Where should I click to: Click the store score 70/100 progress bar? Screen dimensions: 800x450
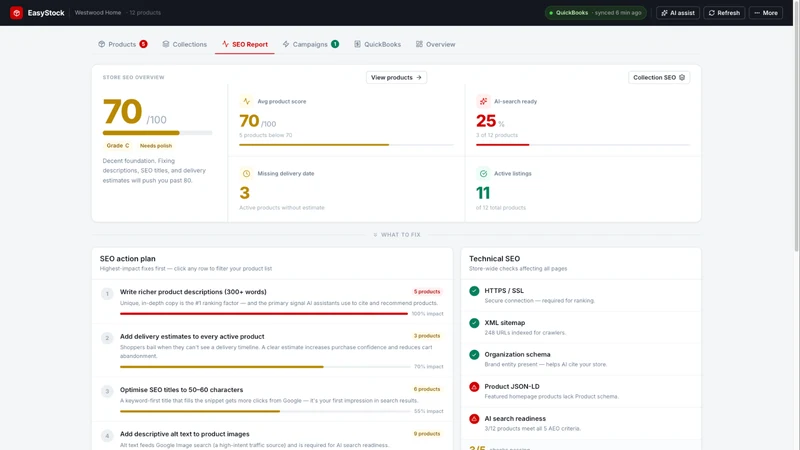[x=157, y=133]
